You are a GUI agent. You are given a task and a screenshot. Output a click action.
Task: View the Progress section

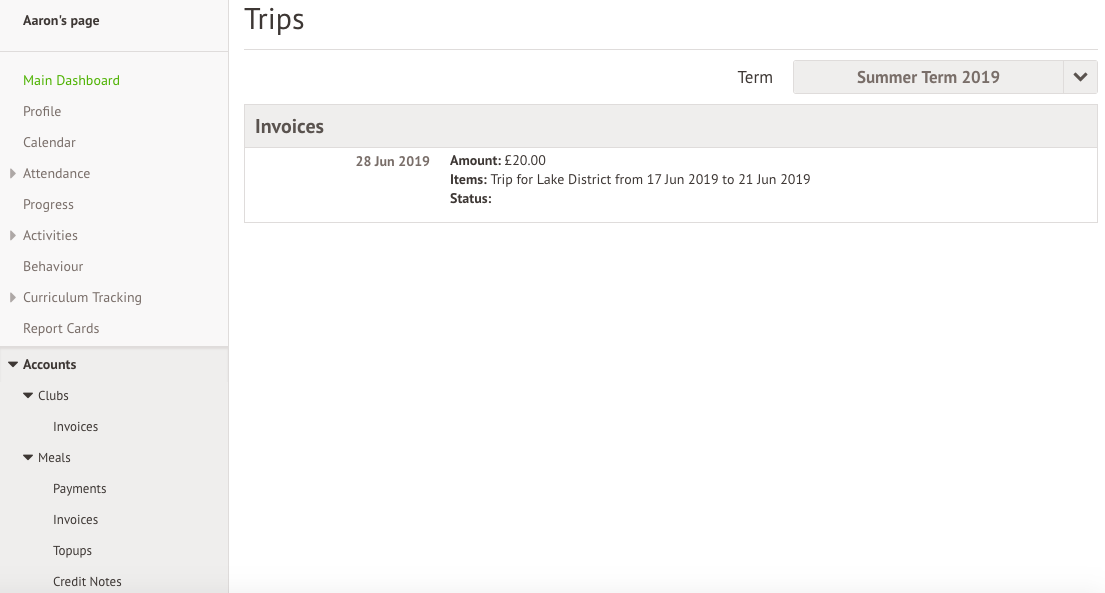pyautogui.click(x=48, y=204)
